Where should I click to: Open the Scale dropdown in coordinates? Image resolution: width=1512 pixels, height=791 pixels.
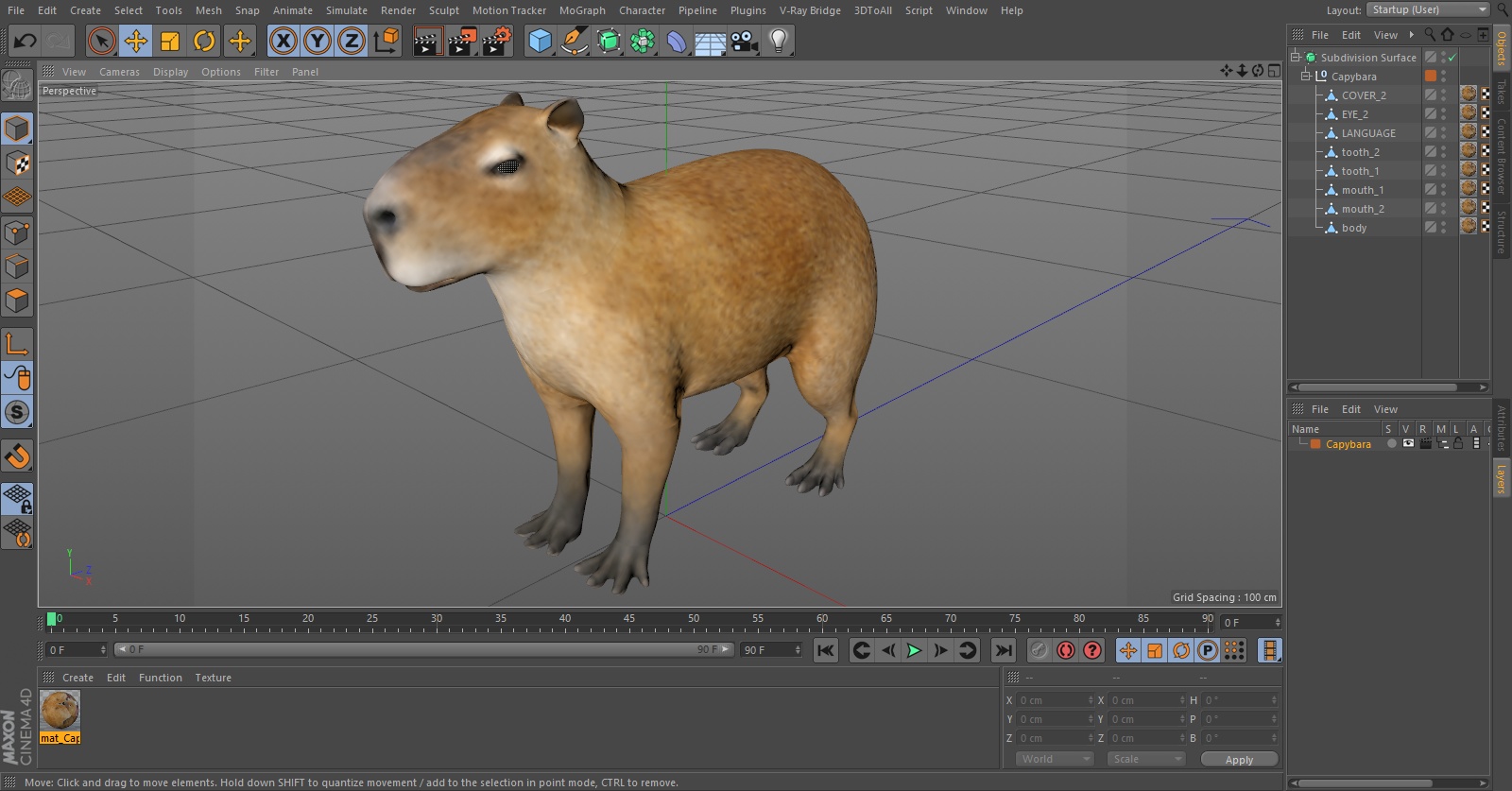click(1146, 759)
